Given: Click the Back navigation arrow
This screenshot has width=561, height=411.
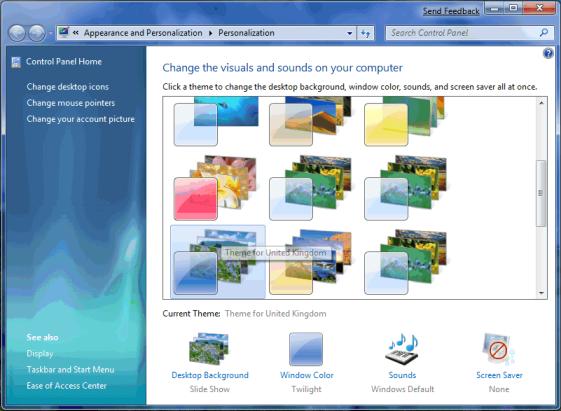Looking at the screenshot, I should 17,33.
